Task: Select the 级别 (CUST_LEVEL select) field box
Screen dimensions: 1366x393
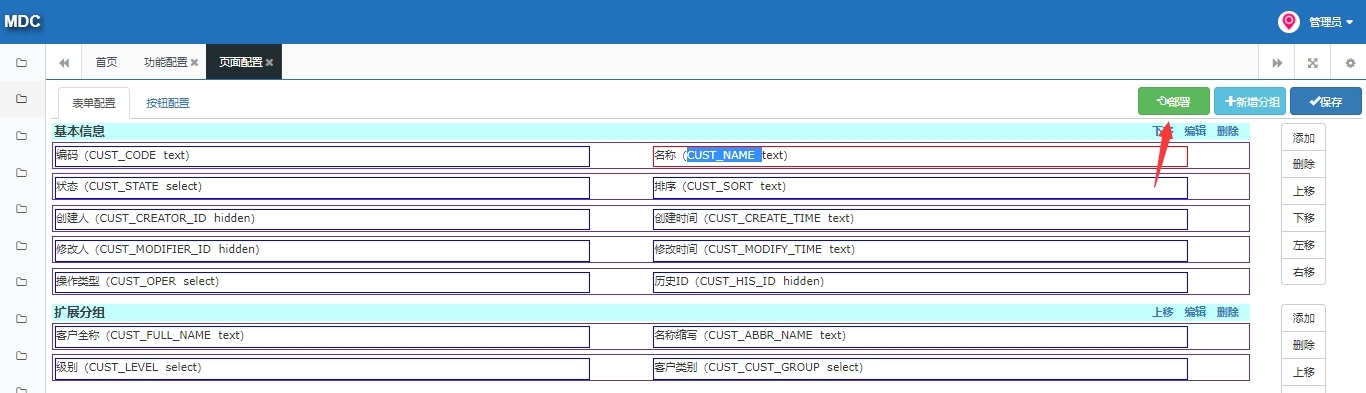Action: point(322,368)
